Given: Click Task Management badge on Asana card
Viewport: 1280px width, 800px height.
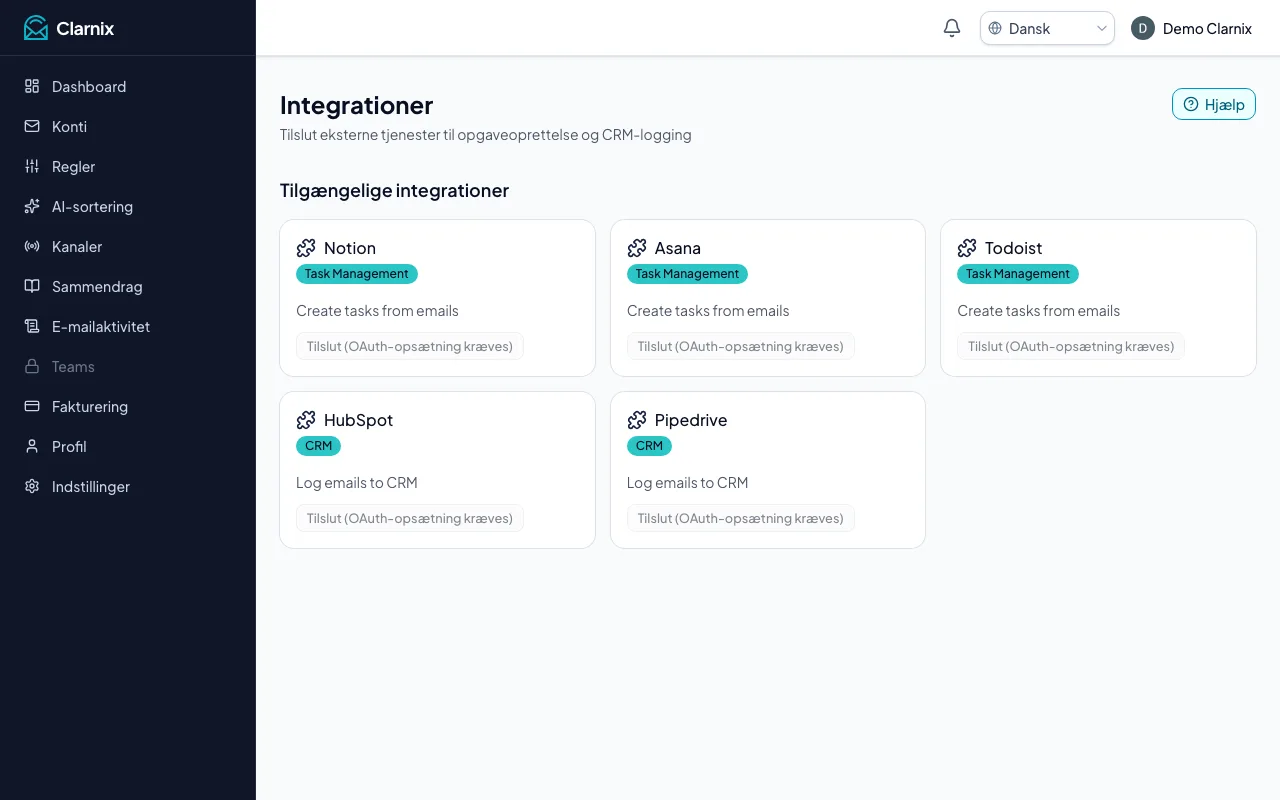Looking at the screenshot, I should (x=687, y=274).
